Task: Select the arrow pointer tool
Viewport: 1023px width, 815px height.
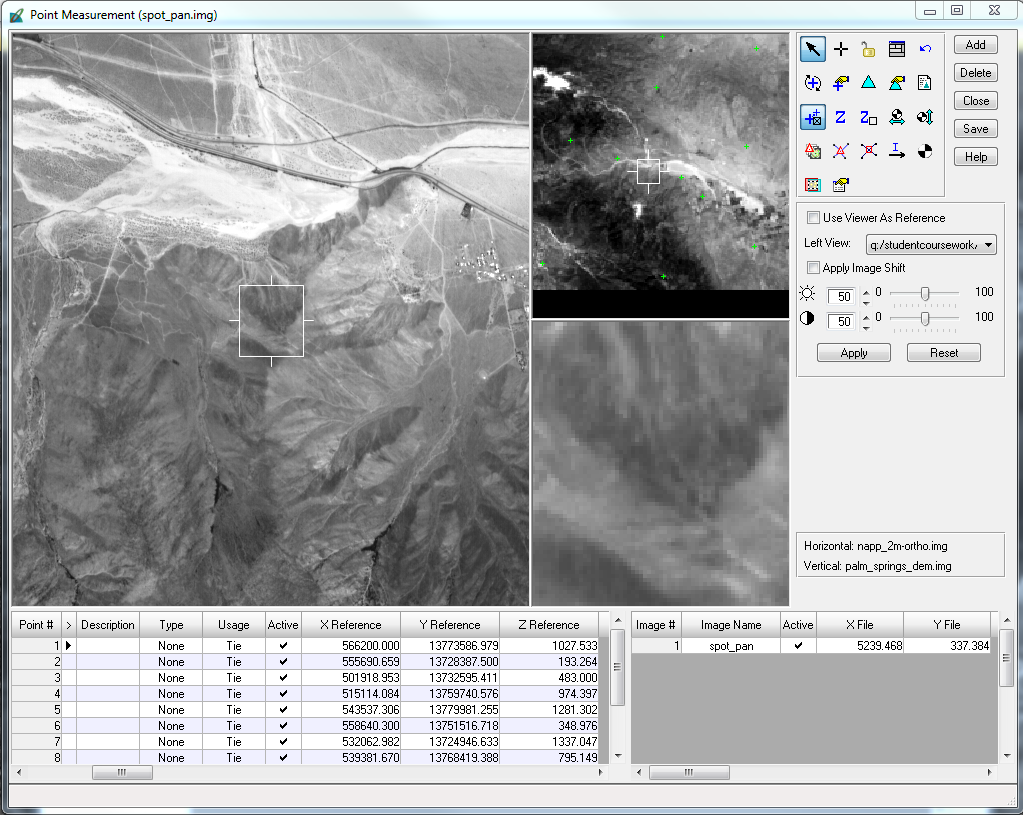Action: point(812,49)
